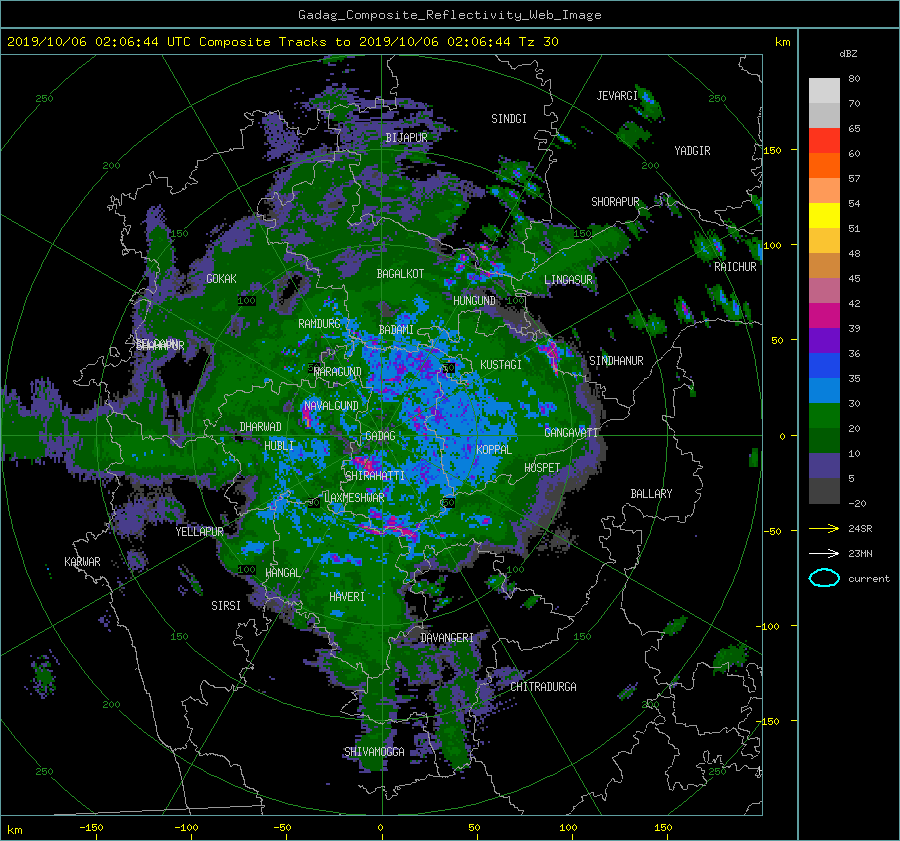
Task: Click the 24SR legend label
Action: 860,529
